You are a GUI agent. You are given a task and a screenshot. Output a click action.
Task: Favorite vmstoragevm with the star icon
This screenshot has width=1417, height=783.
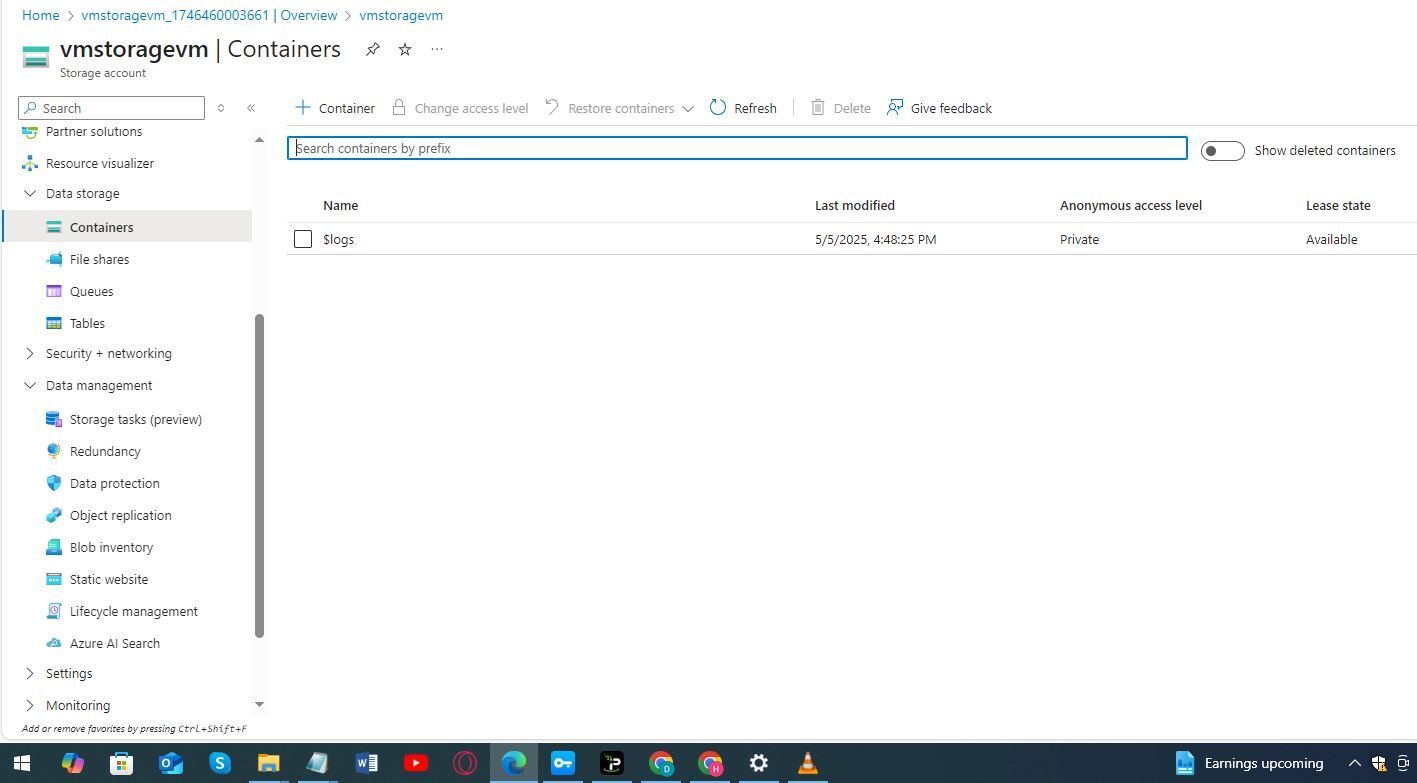pyautogui.click(x=405, y=49)
